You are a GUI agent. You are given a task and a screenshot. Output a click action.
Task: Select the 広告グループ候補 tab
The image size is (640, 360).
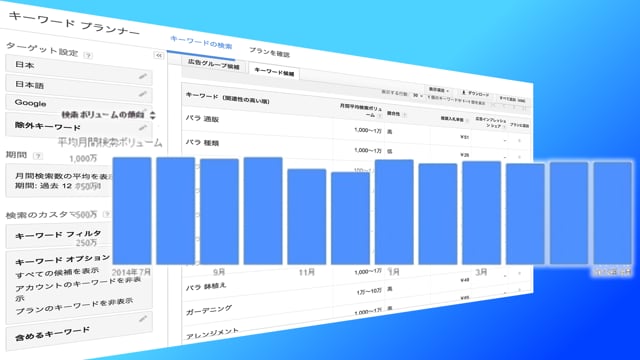213,65
